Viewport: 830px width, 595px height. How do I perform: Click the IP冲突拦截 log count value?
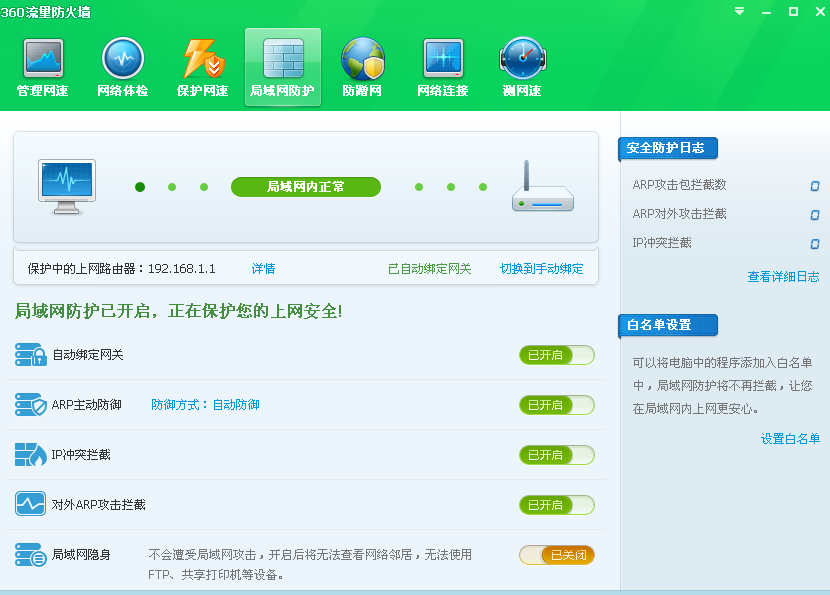coord(815,244)
